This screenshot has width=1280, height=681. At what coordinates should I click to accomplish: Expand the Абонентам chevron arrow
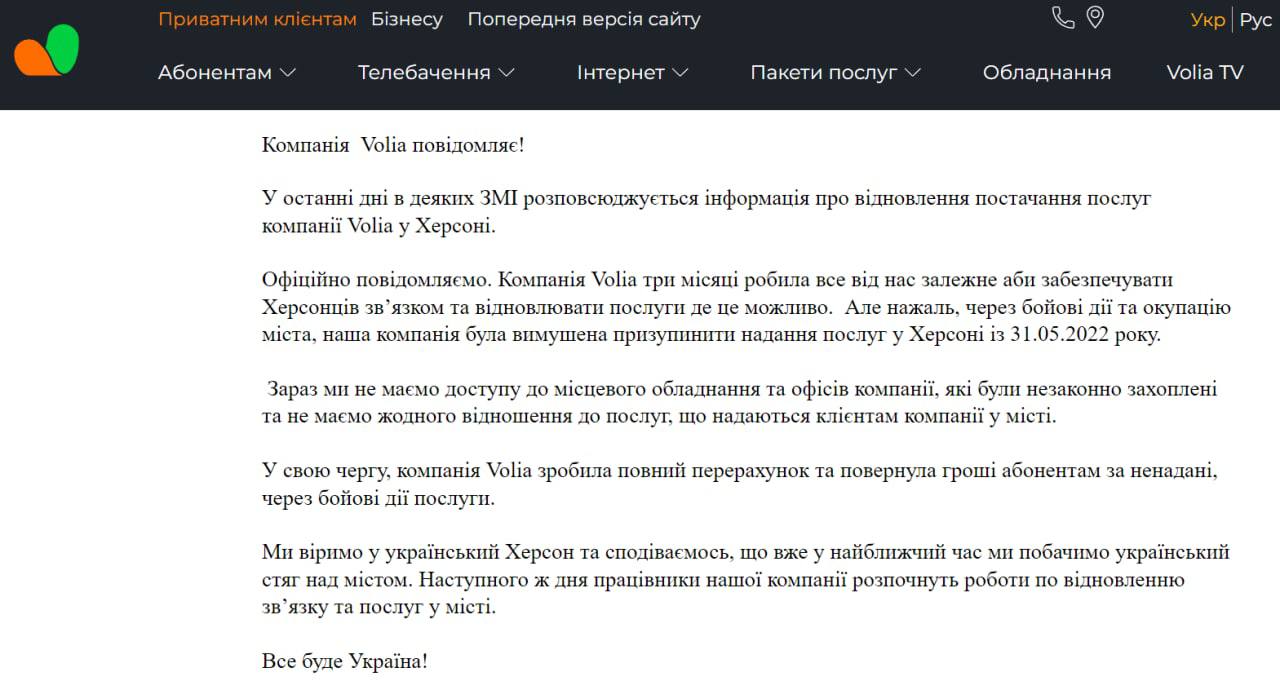(288, 72)
